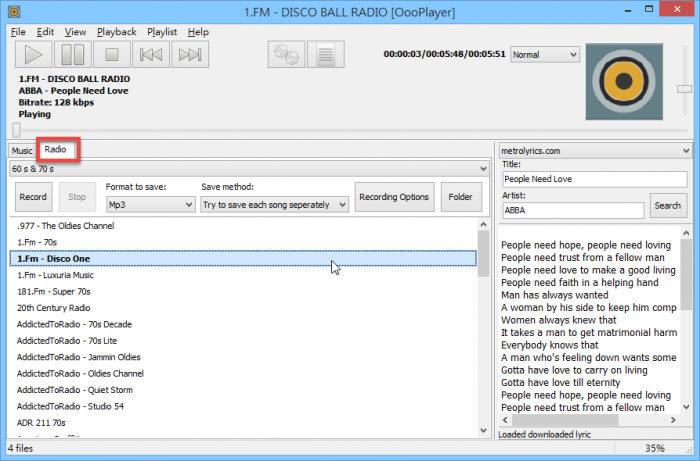700x461 pixels.
Task: Click the volume slider handle
Action: [x=684, y=89]
